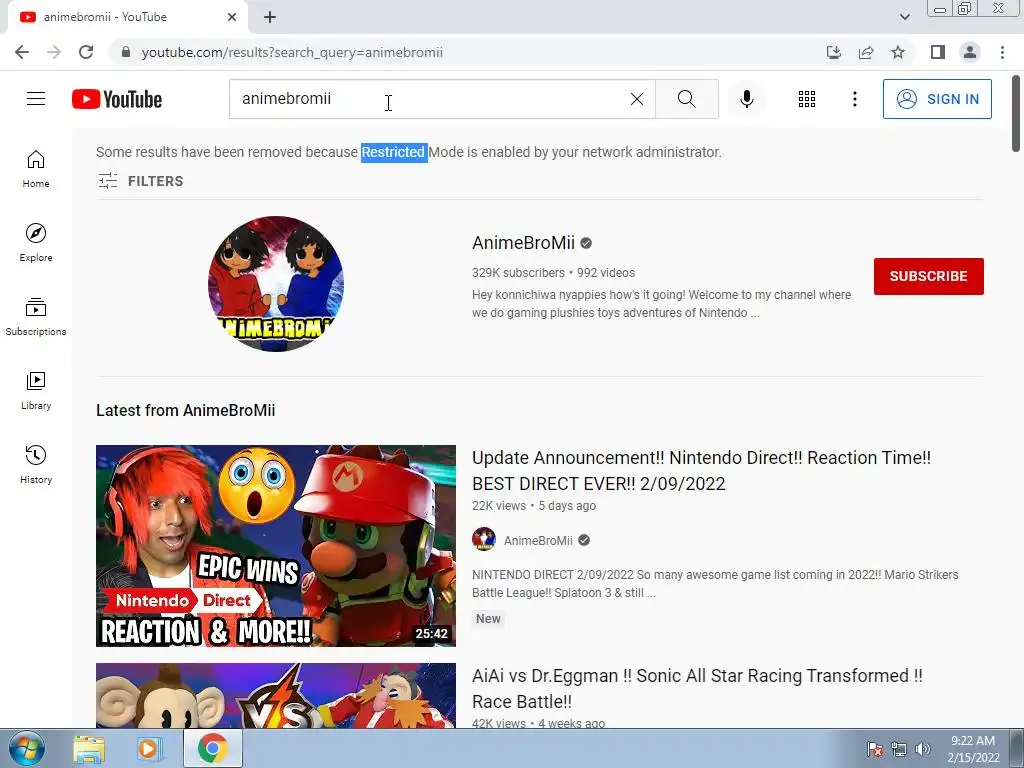1024x768 pixels.
Task: Open the AnimeBroMii channel name link
Action: tap(523, 243)
